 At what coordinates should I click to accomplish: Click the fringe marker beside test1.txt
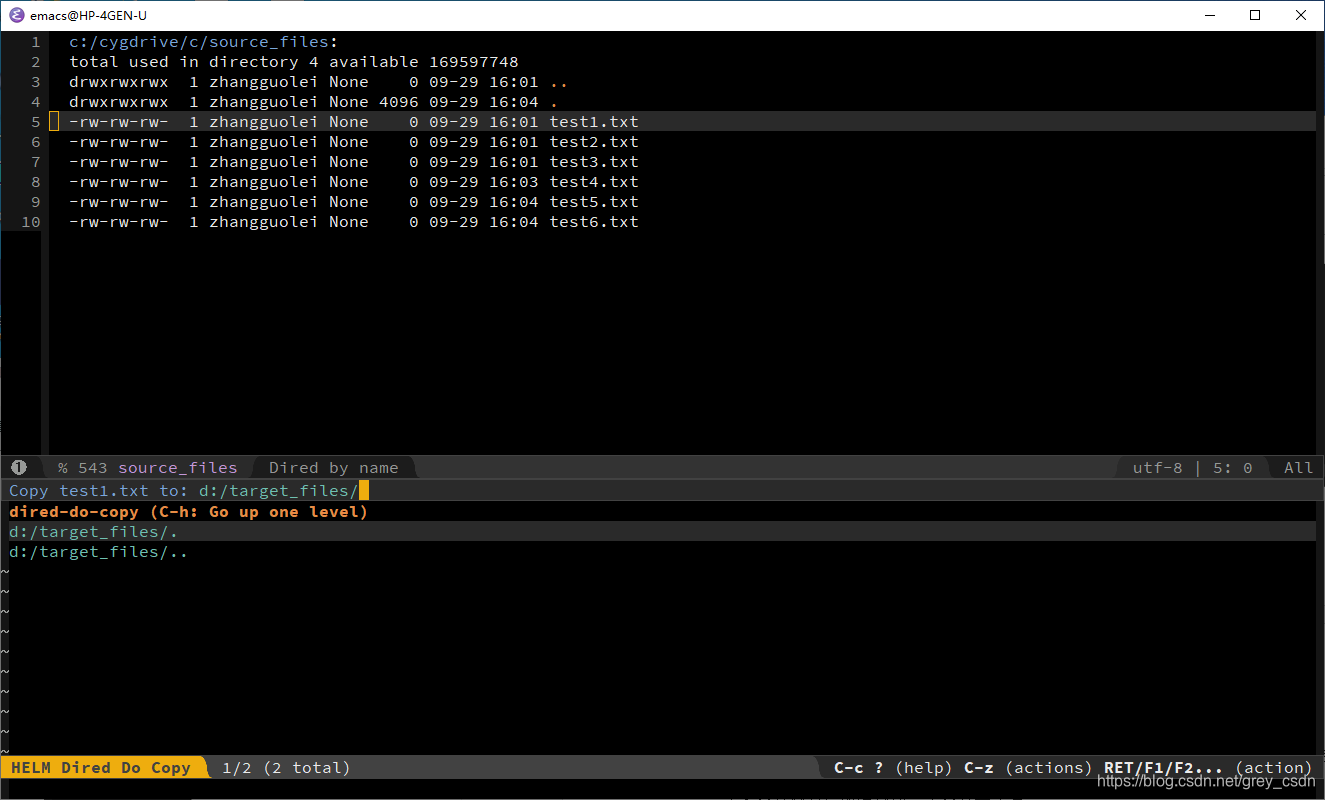point(55,121)
